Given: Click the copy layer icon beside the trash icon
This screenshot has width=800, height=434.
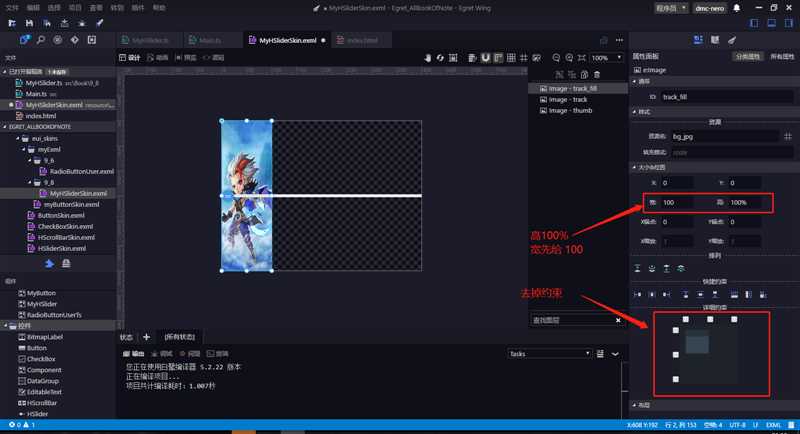Looking at the screenshot, I should coord(584,74).
